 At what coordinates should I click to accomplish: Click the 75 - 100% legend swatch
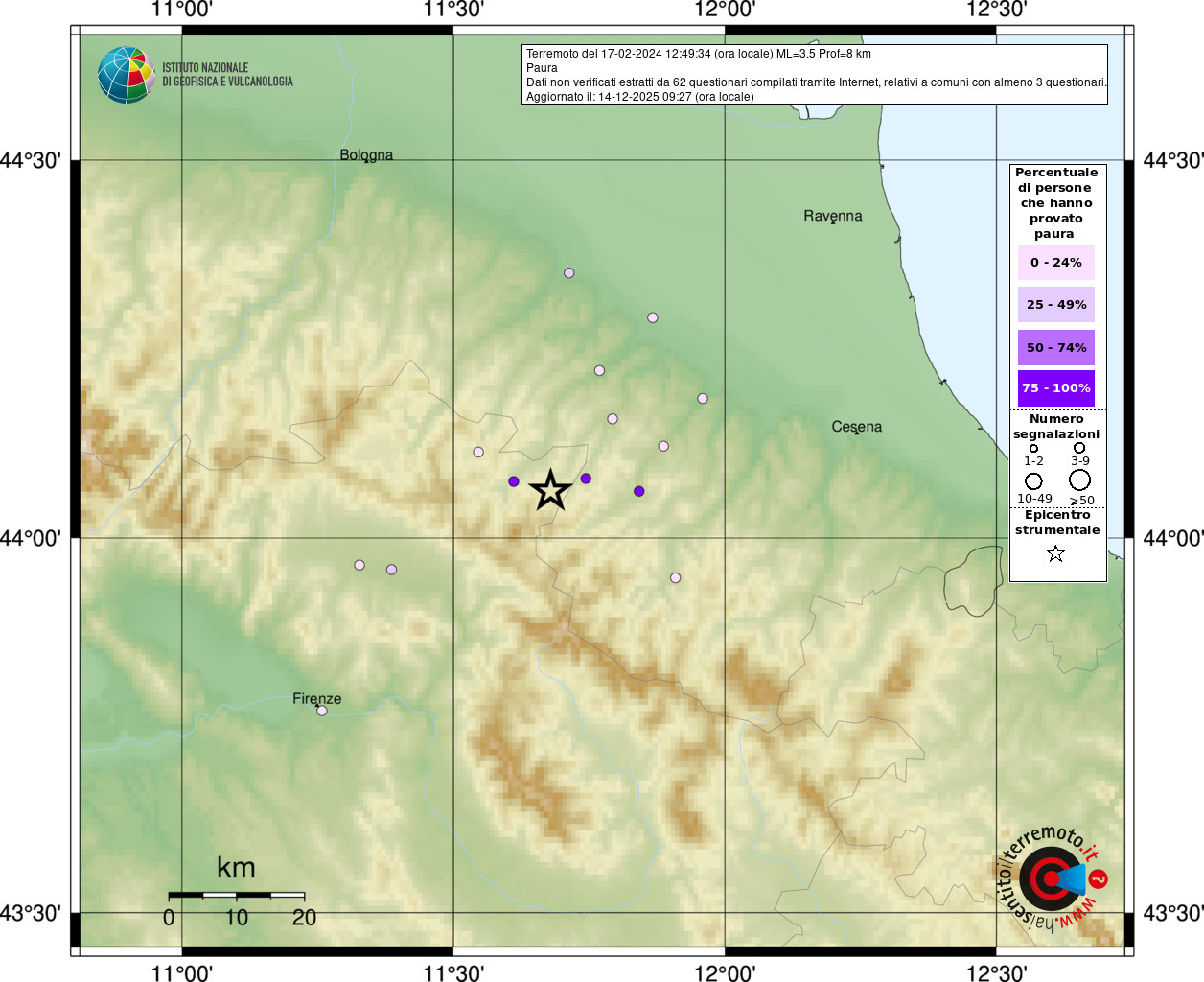[1056, 388]
